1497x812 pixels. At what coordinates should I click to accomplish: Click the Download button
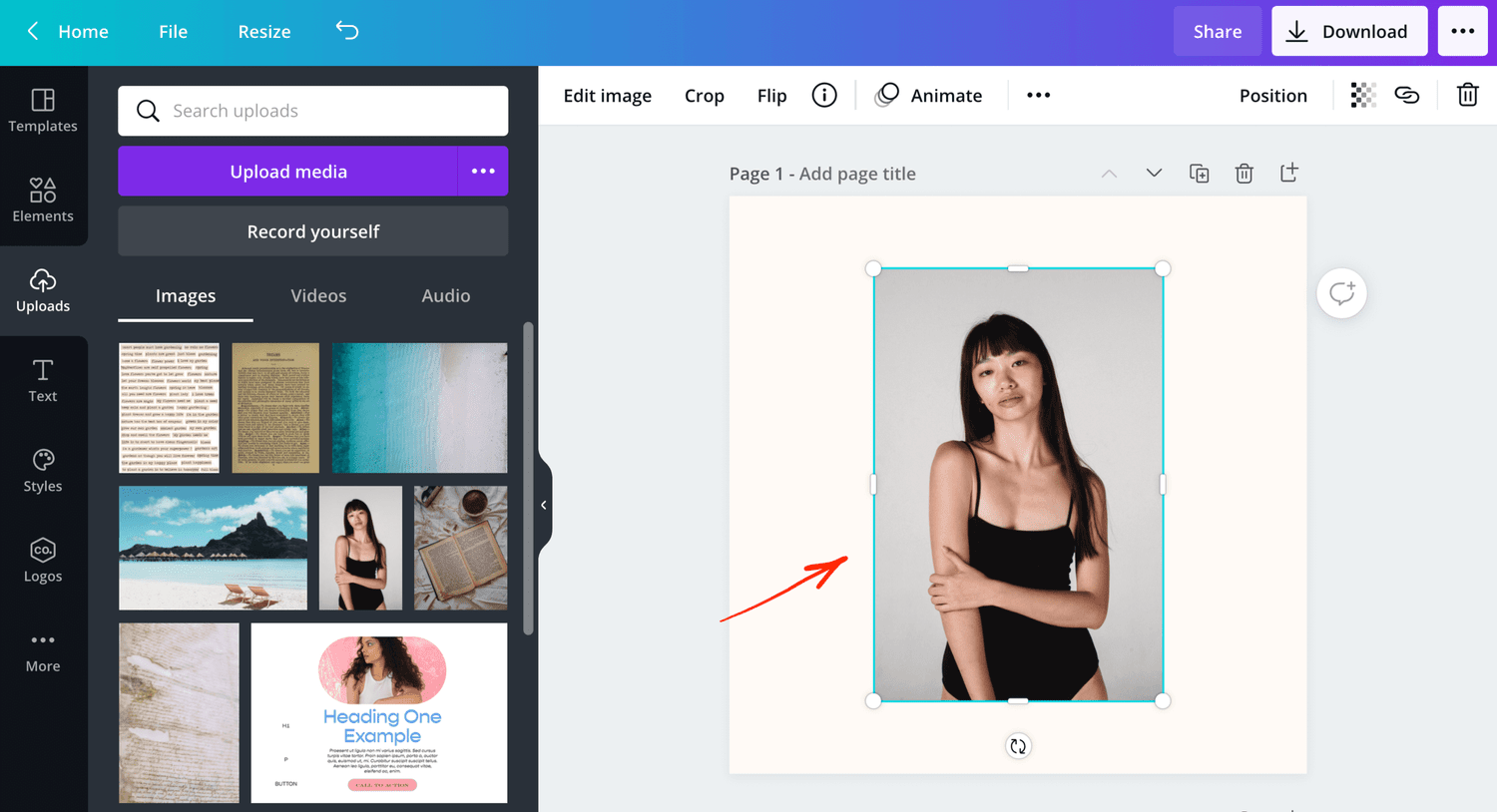click(x=1349, y=31)
